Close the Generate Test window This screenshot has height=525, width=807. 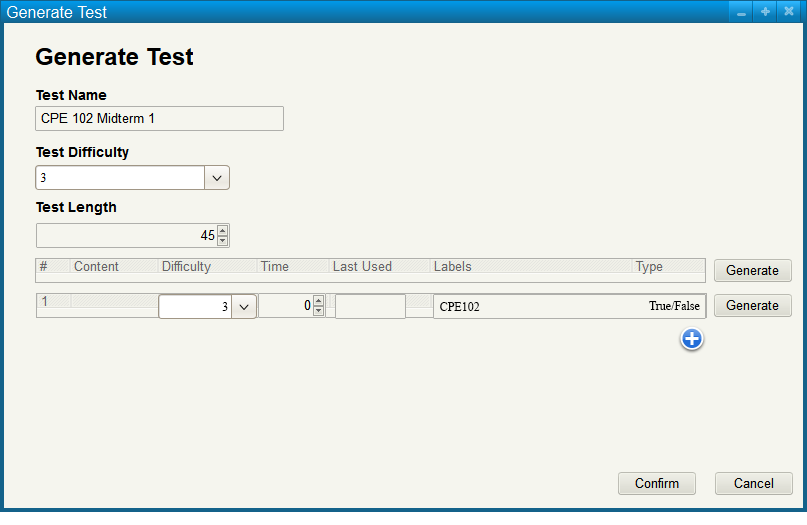point(788,13)
